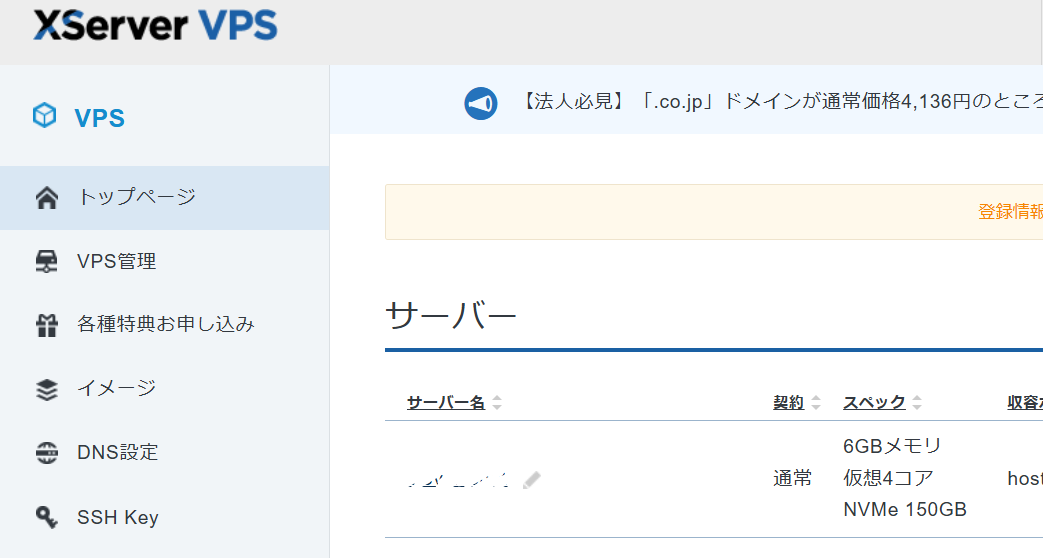Click the globe icon beside DNS設定
Image resolution: width=1043 pixels, height=558 pixels.
tap(46, 453)
